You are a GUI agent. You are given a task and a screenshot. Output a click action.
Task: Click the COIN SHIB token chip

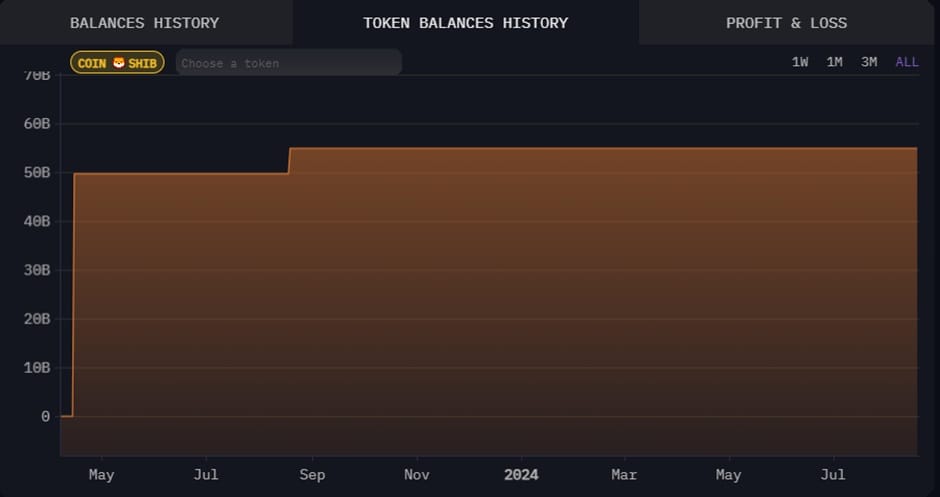(117, 63)
